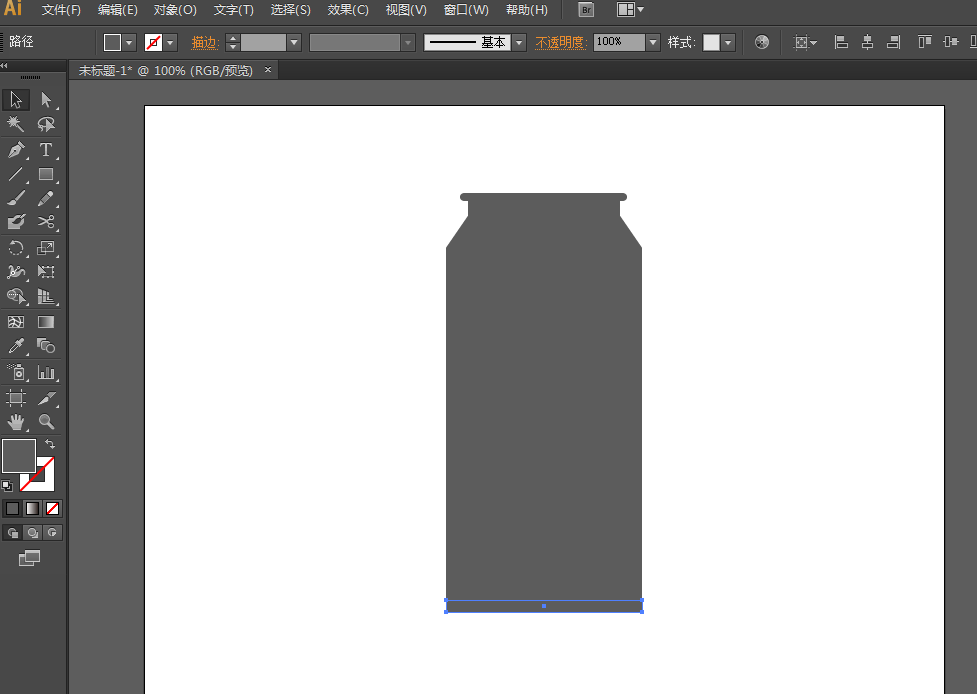977x694 pixels.
Task: Select the Selection tool (black arrow)
Action: (x=16, y=100)
